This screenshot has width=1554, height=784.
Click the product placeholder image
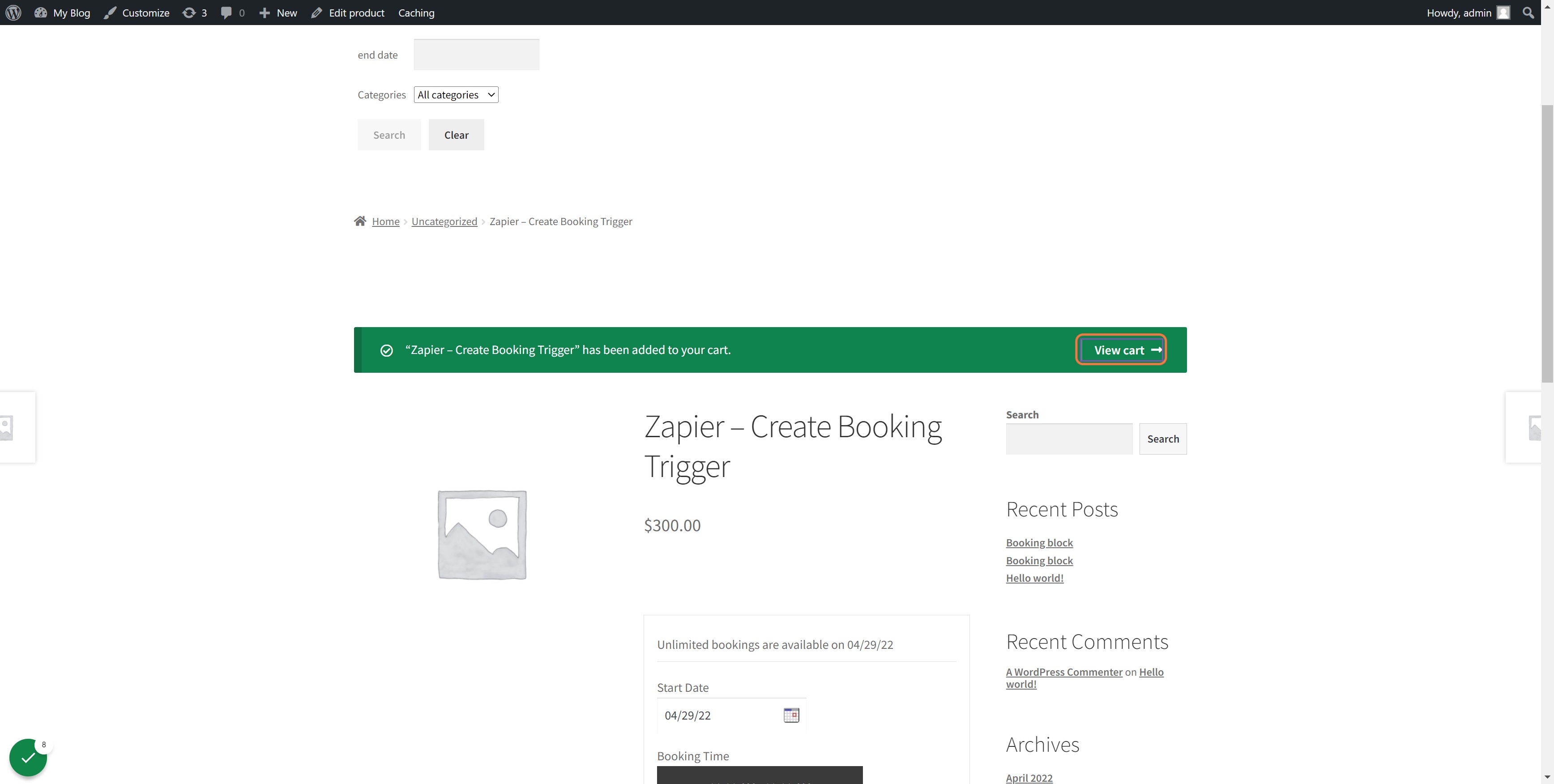point(482,535)
